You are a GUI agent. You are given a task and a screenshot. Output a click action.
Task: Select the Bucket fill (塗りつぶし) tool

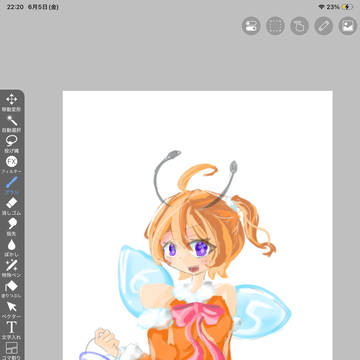12,289
